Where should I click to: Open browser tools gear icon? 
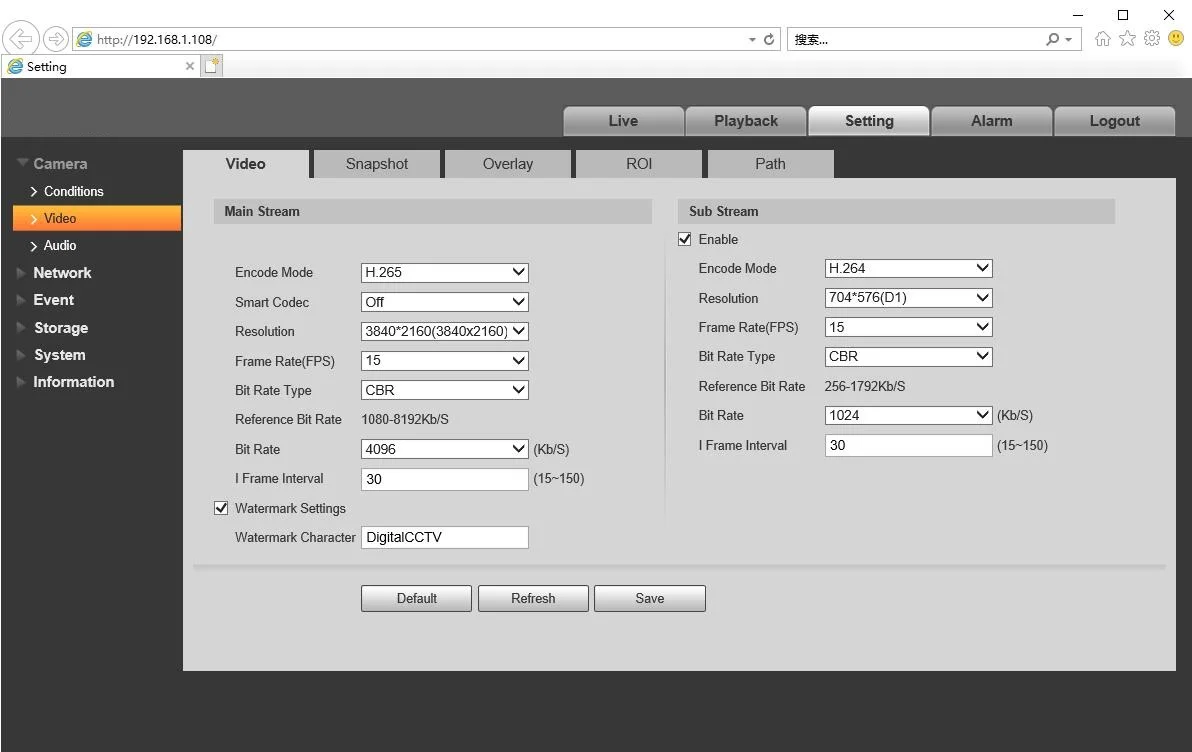coord(1152,38)
